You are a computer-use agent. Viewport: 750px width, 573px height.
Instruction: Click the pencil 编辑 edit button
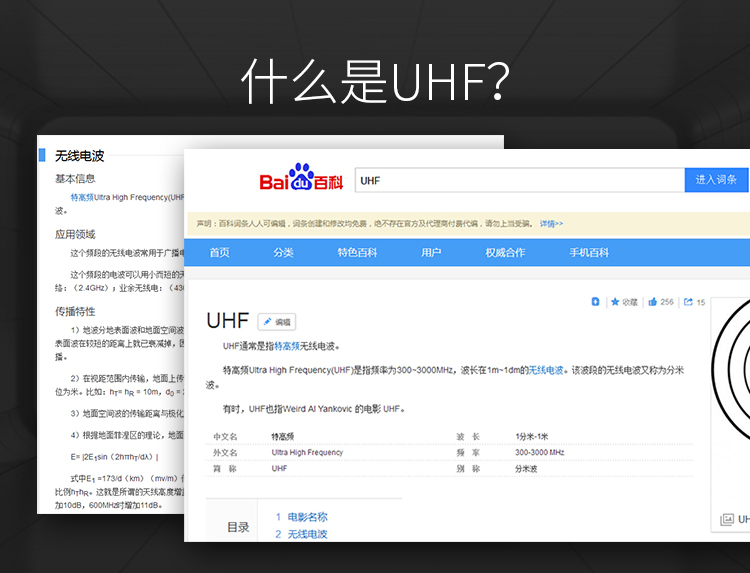tap(277, 322)
